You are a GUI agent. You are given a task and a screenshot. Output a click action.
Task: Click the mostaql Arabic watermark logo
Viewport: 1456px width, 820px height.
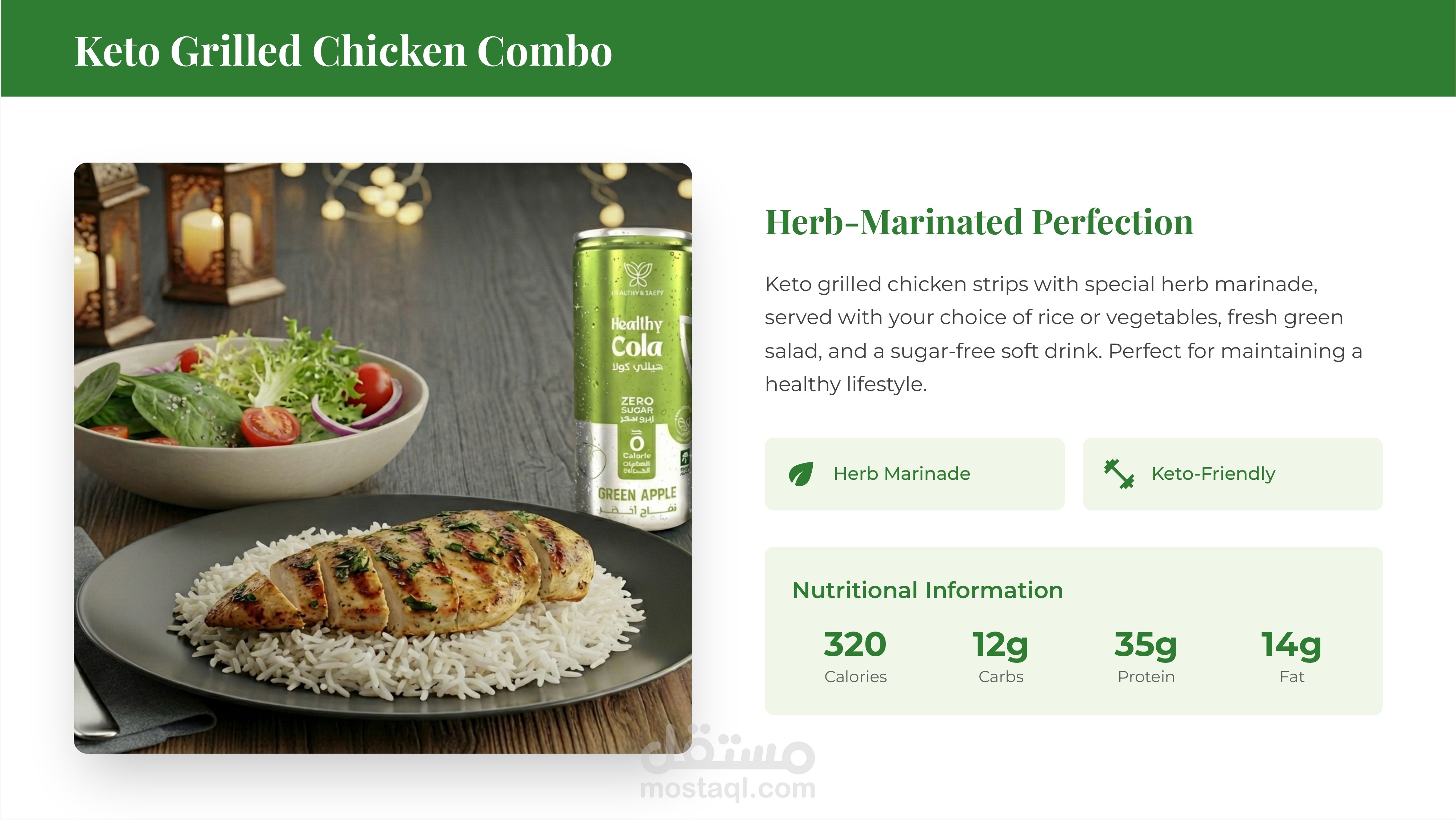tap(728, 749)
